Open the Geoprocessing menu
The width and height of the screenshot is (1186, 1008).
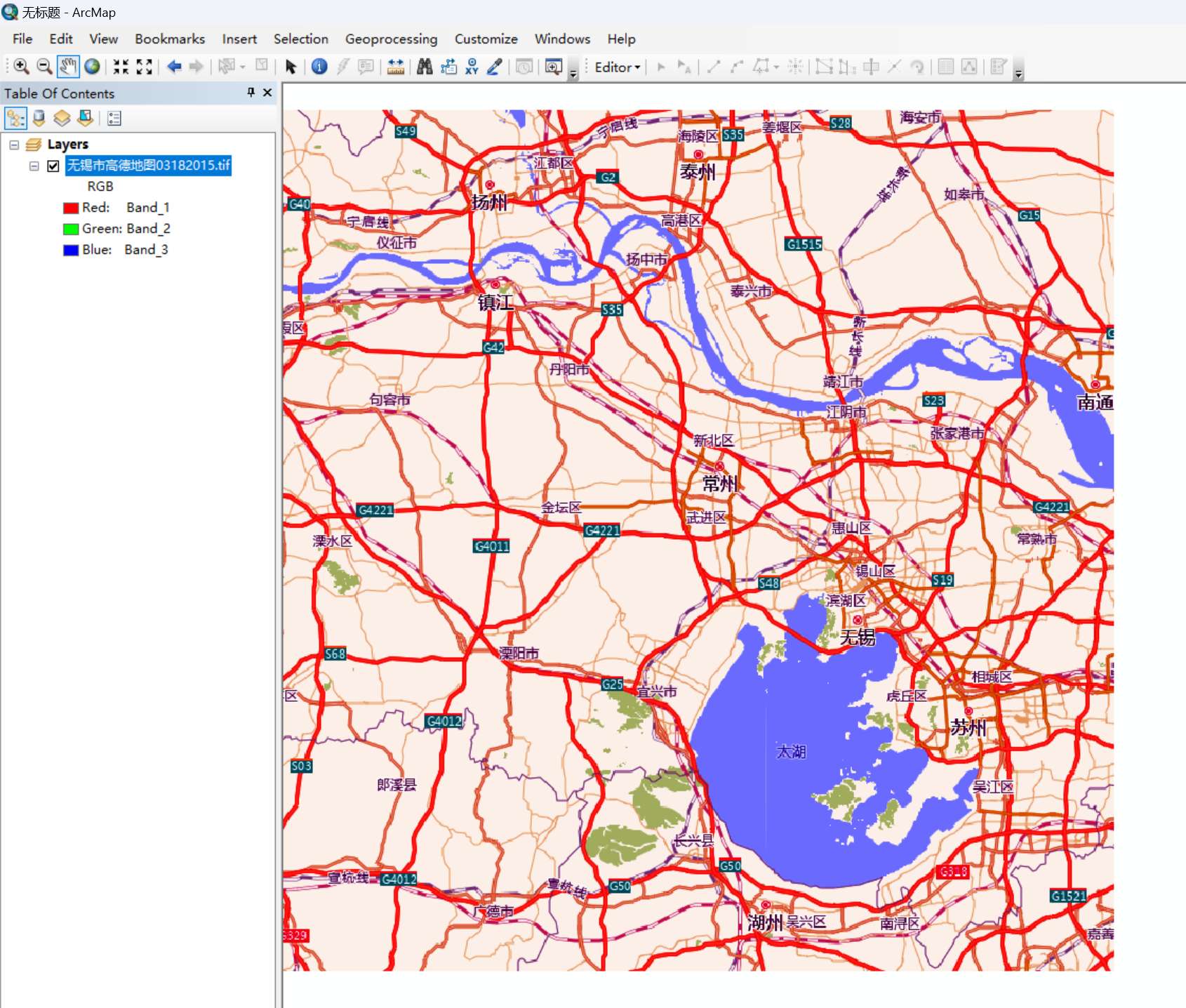coord(391,39)
